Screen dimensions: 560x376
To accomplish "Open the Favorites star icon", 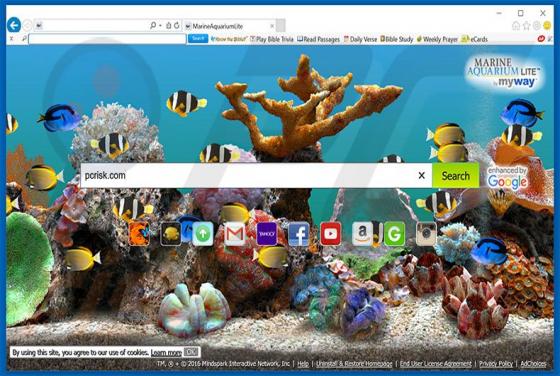I will 526,26.
